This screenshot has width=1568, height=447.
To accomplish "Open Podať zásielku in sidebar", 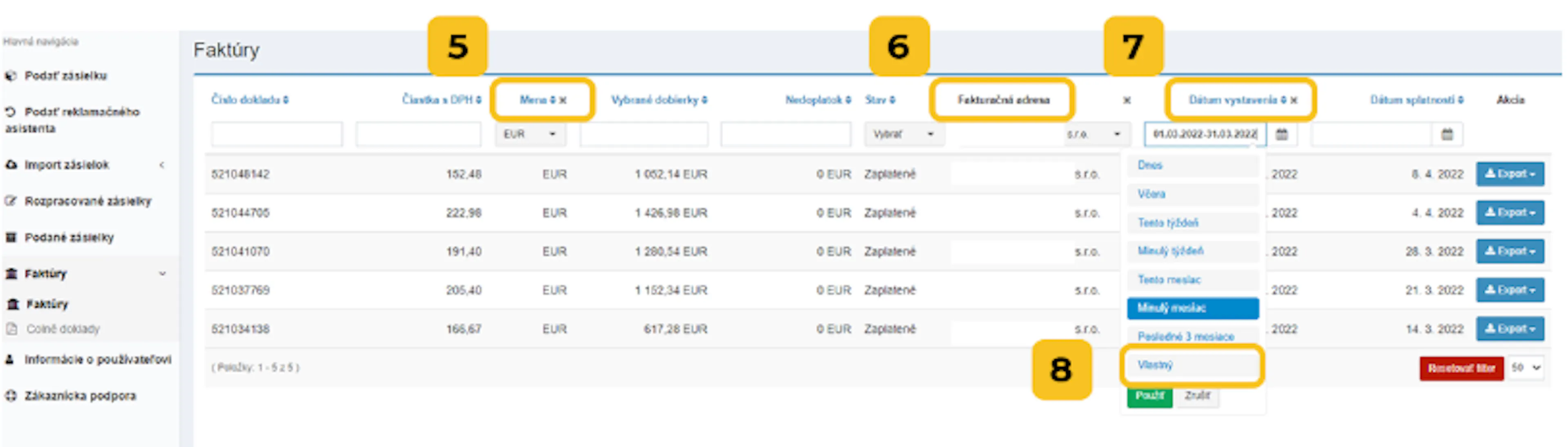I will click(65, 76).
